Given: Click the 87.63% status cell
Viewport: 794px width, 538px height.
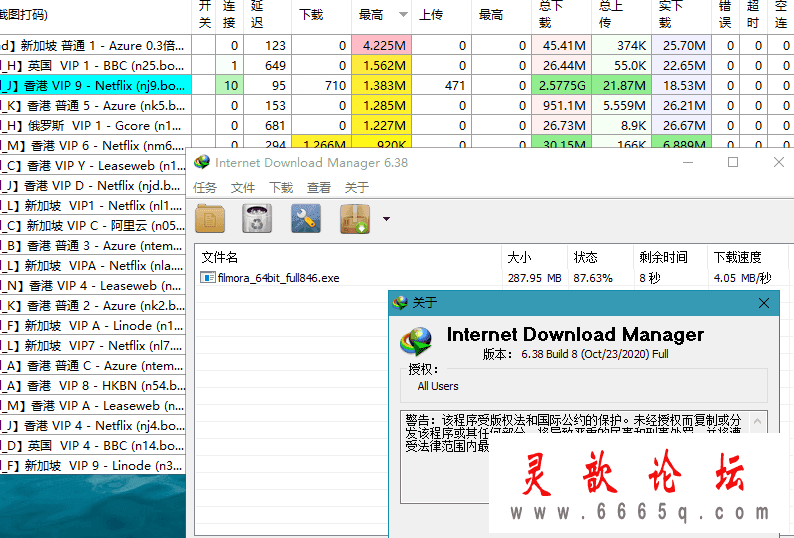Looking at the screenshot, I should [593, 278].
